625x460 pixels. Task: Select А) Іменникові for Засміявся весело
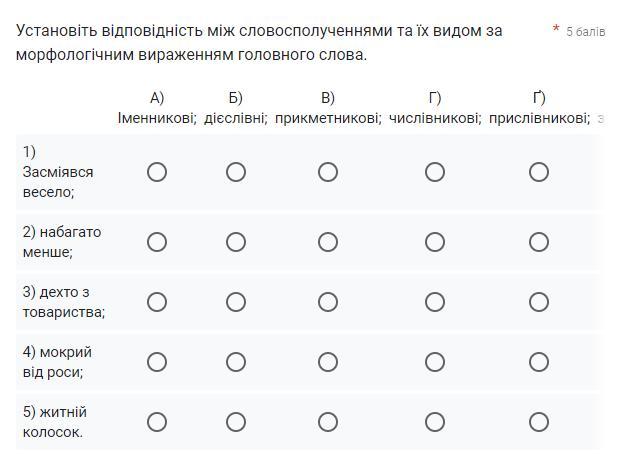157,172
